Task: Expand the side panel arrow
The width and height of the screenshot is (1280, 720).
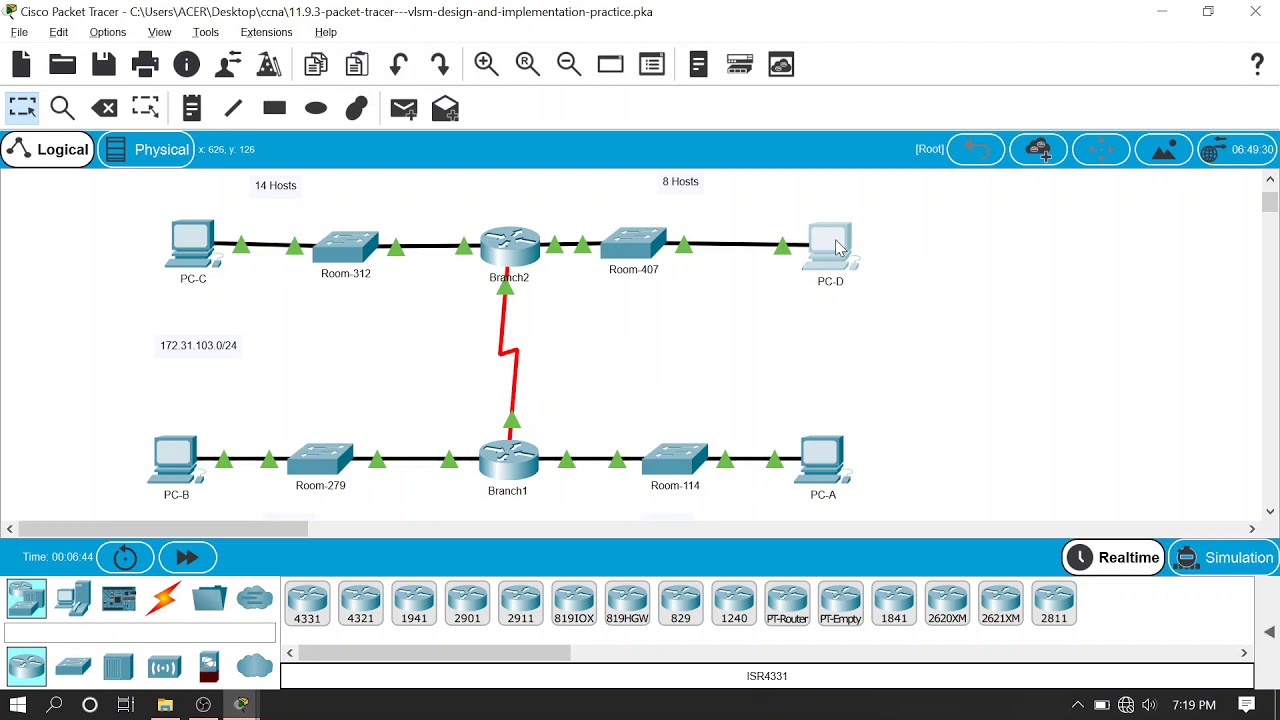Action: coord(1269,632)
